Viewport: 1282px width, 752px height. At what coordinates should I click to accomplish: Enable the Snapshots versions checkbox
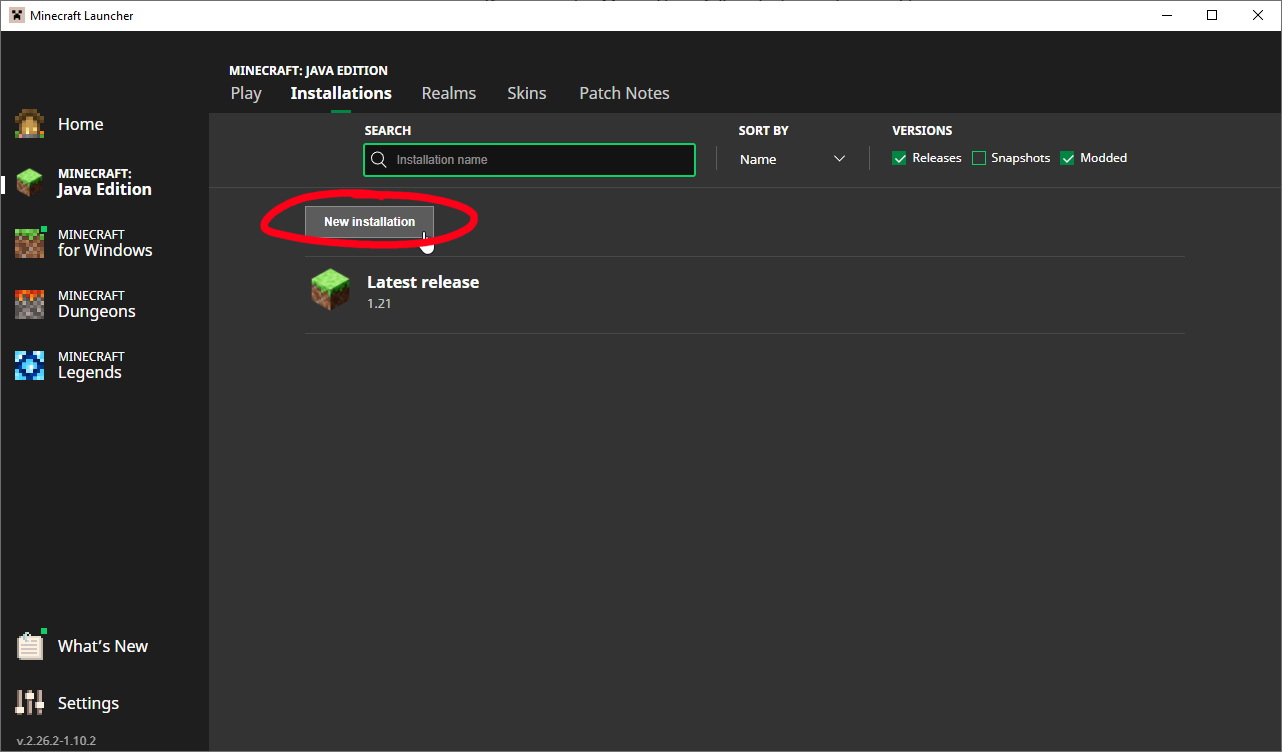tap(979, 158)
